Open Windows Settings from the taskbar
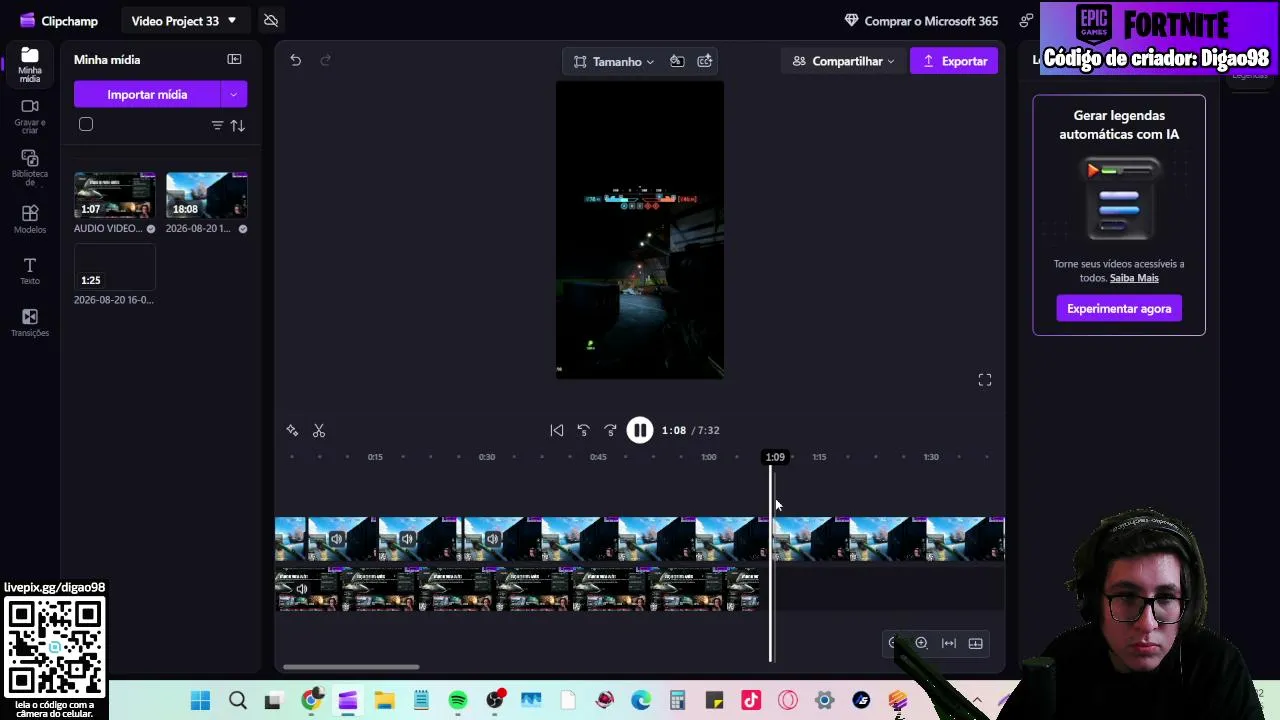Image resolution: width=1280 pixels, height=720 pixels. coord(825,700)
